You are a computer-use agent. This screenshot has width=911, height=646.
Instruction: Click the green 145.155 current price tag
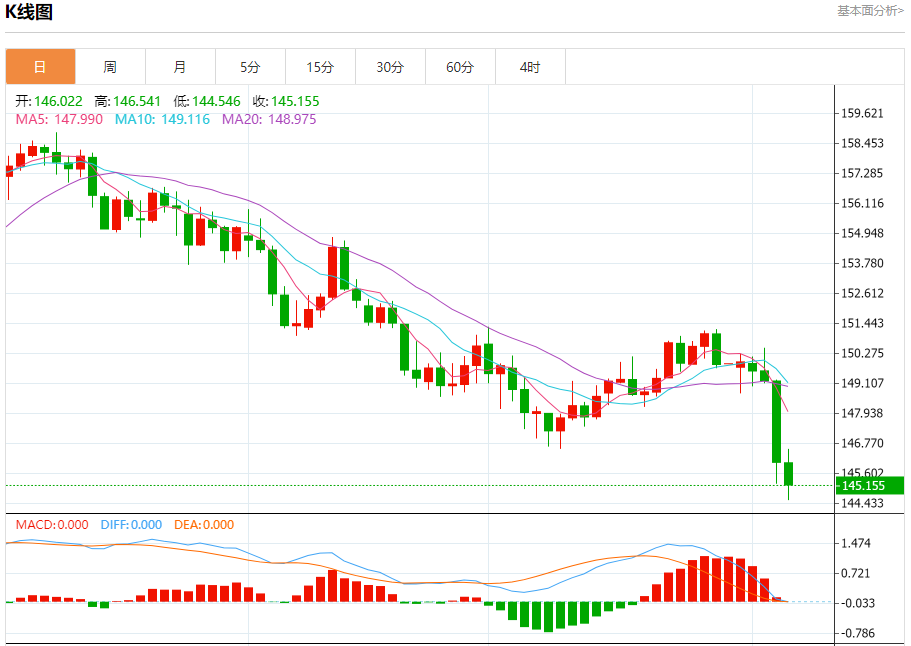(870, 486)
